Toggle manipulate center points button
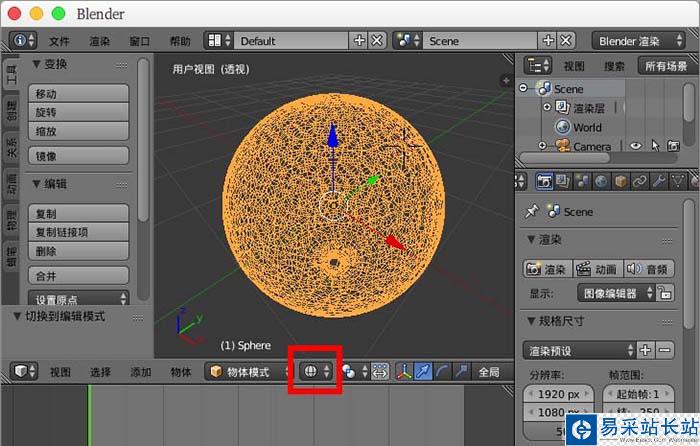The width and height of the screenshot is (700, 446). (380, 371)
